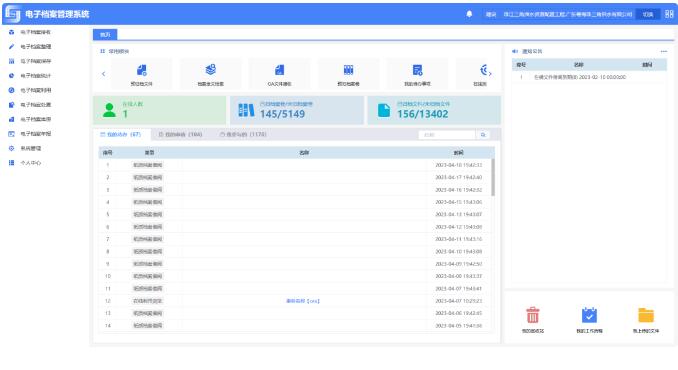Open the 预归档案卷 shortcut tile
The height and width of the screenshot is (370, 678).
(349, 74)
